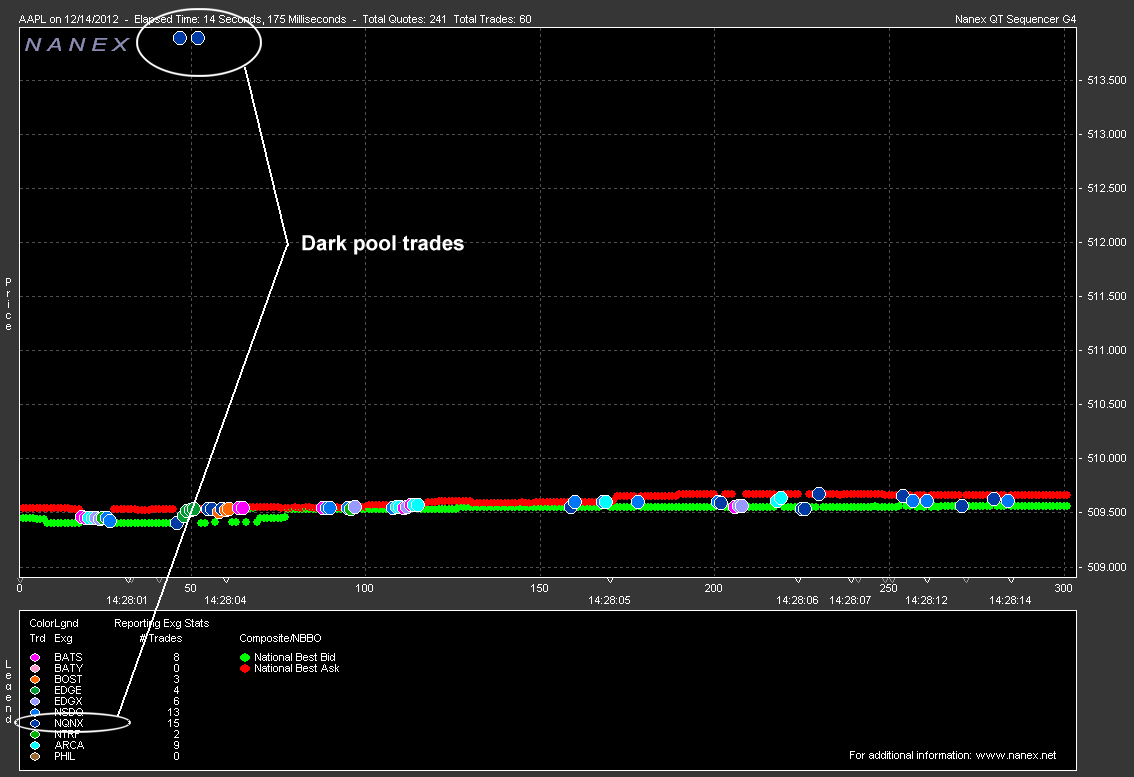This screenshot has width=1134, height=777.
Task: Click the National Best Ask label
Action: click(297, 668)
